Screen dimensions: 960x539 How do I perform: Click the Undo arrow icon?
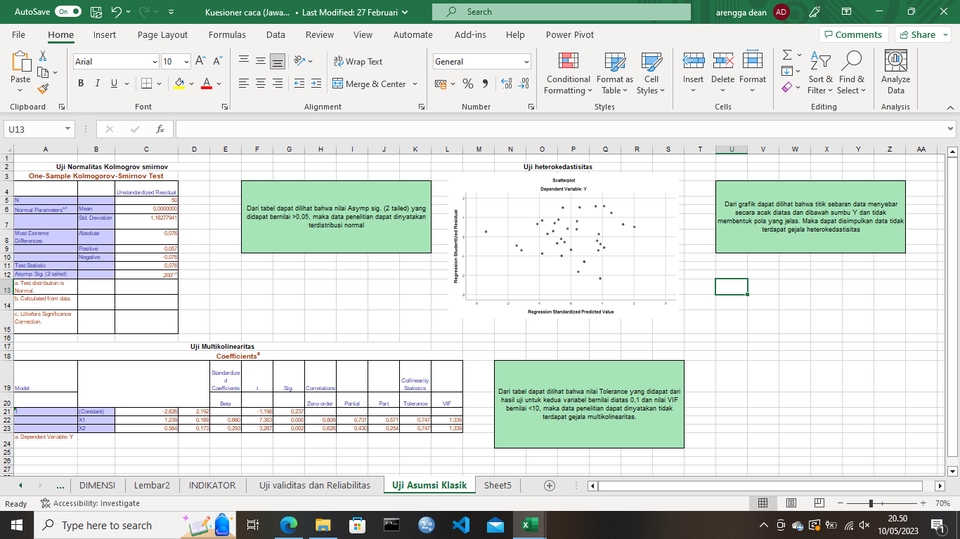[x=116, y=12]
